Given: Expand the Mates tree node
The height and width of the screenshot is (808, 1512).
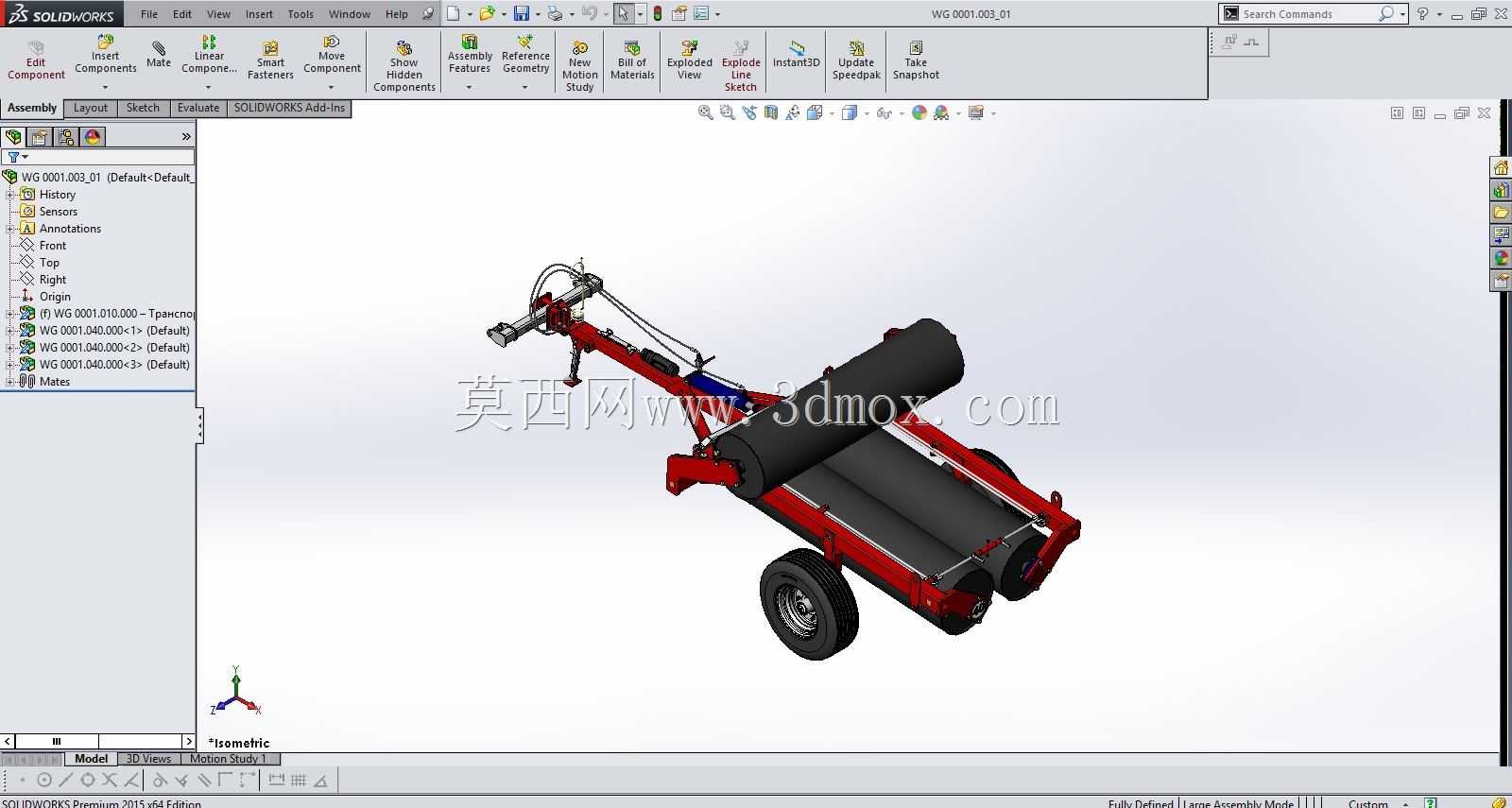Looking at the screenshot, I should [x=10, y=382].
